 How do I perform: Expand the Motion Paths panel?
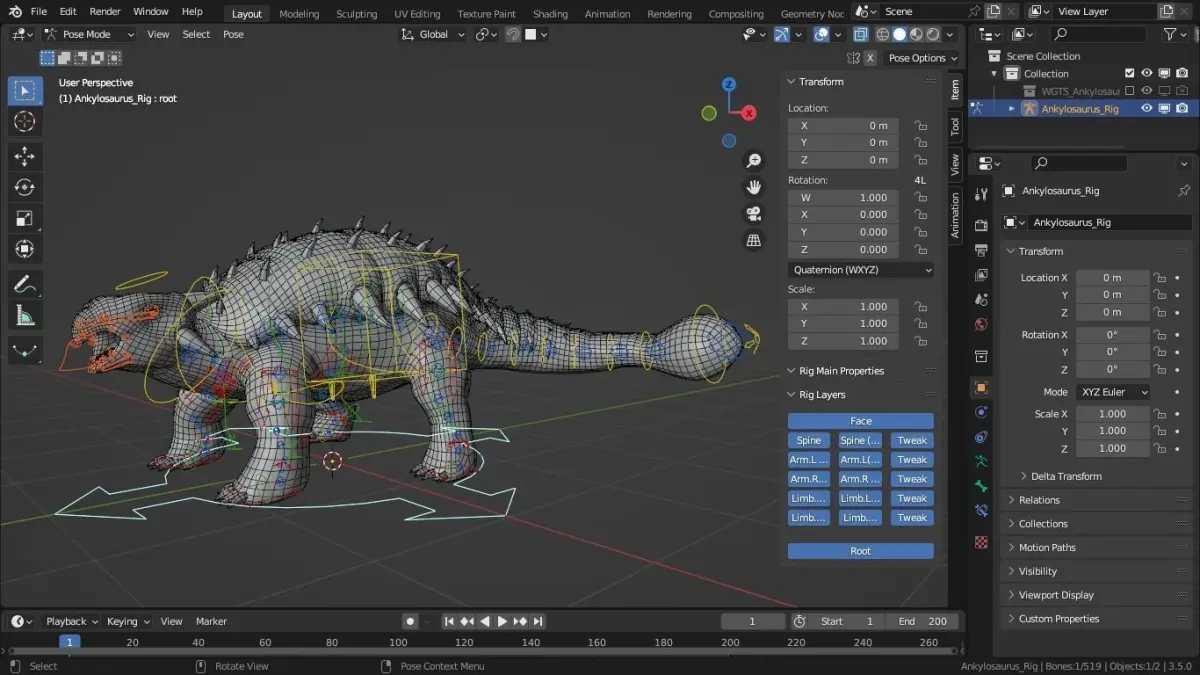[x=1047, y=547]
